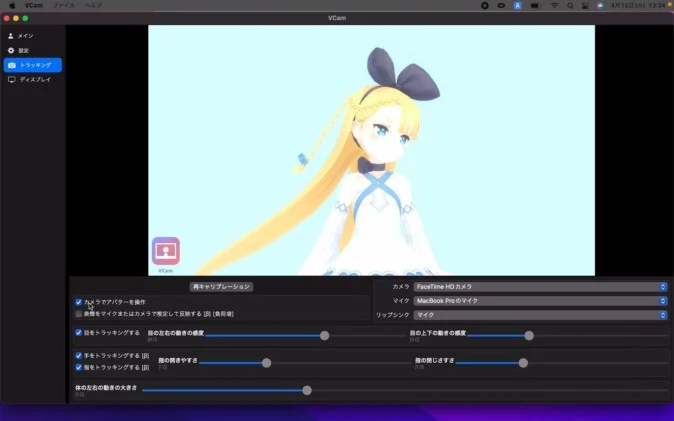Click the pill-shaped status icon in menu bar

(501, 6)
